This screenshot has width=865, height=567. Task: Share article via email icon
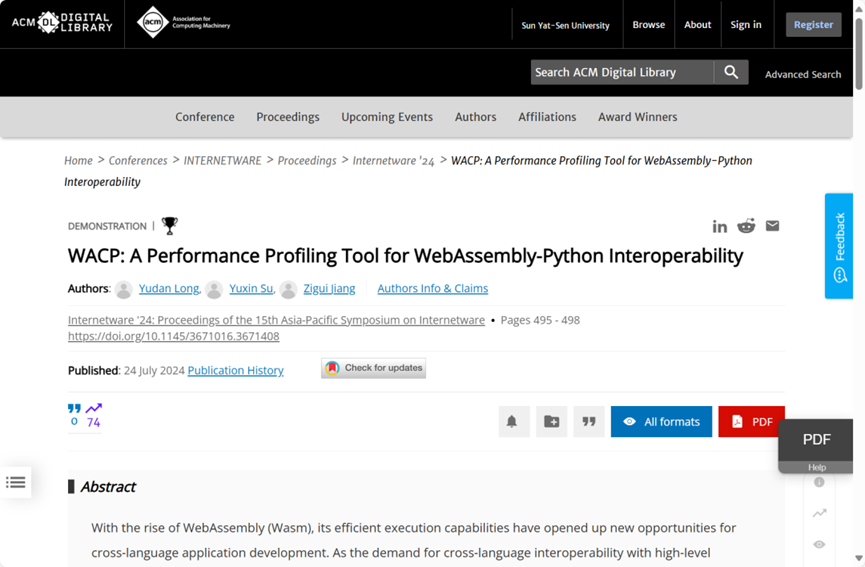[x=772, y=226]
